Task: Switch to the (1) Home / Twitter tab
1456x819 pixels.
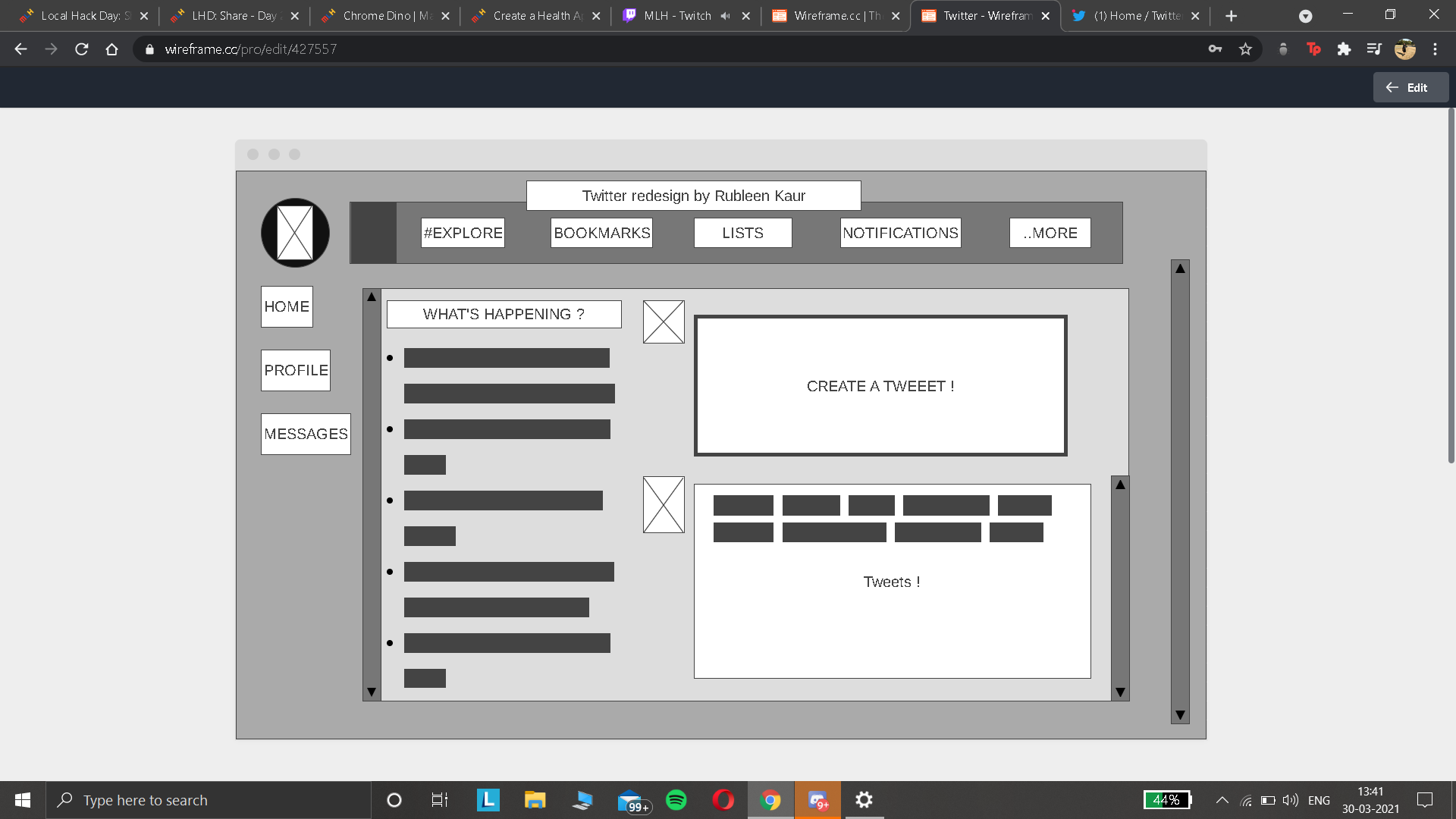Action: click(1130, 15)
